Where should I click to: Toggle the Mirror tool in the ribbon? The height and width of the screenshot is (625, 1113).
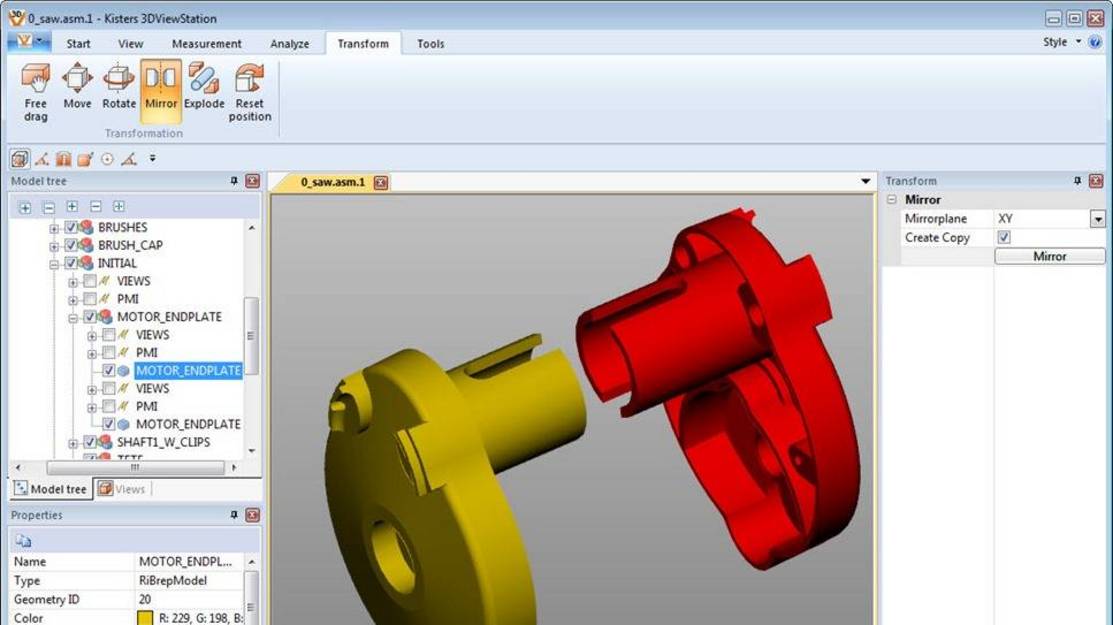tap(161, 91)
